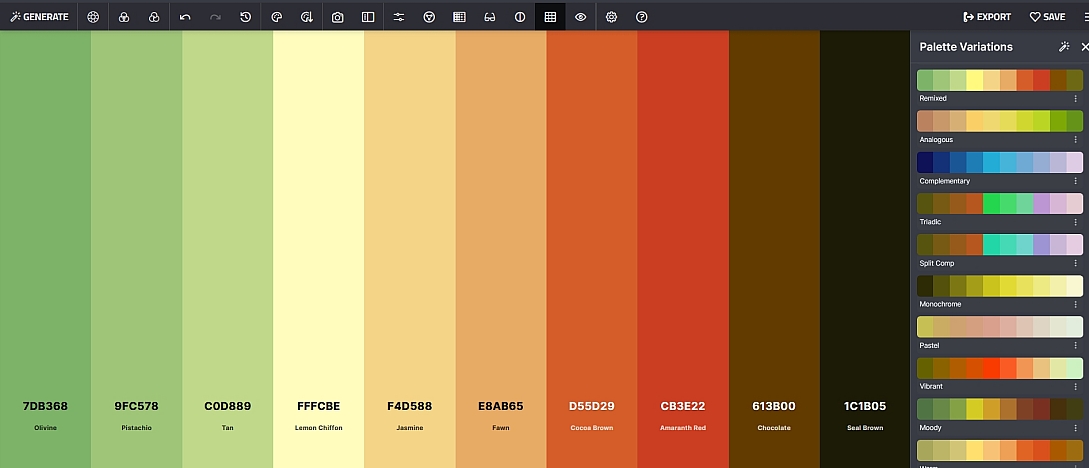Screen dimensions: 1089x468
Task: Select the Monochrome palette variation strip
Action: click(x=999, y=286)
